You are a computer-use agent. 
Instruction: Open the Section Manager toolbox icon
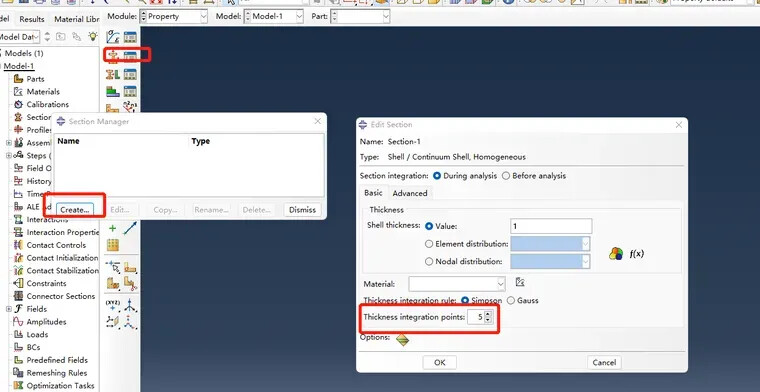[x=129, y=56]
